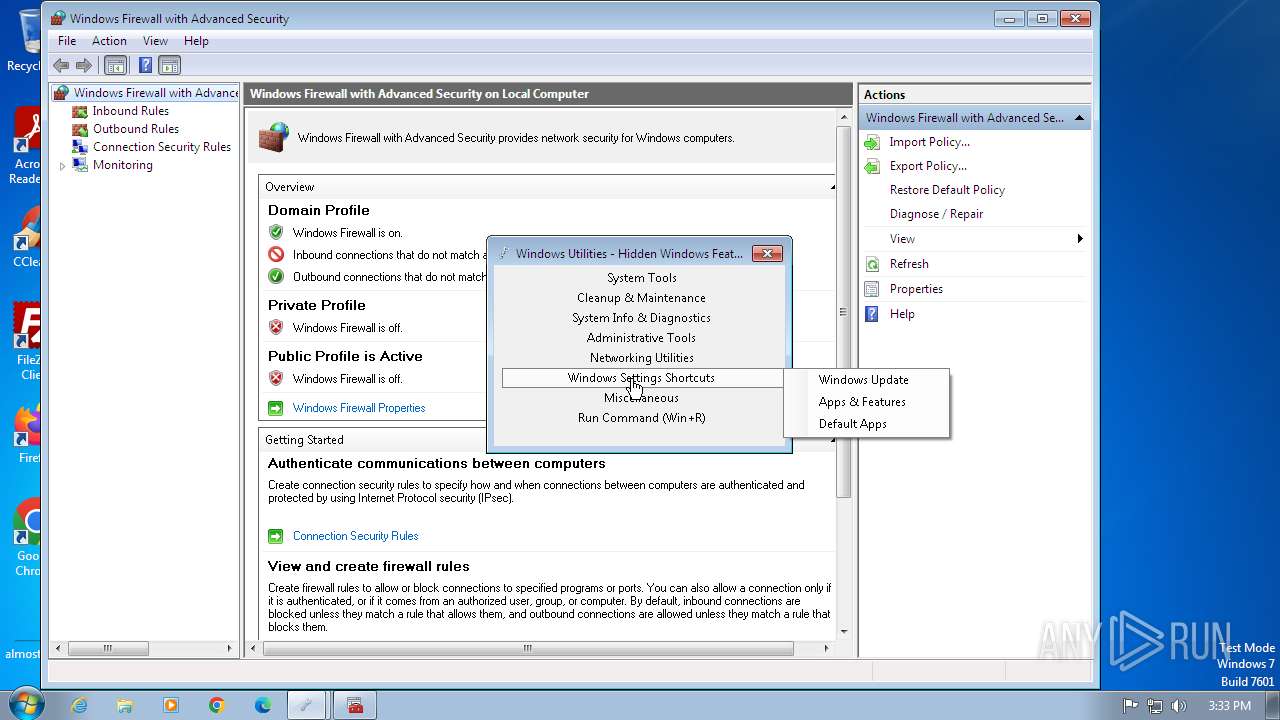Viewport: 1280px width, 720px height.
Task: Toggle the Show/Hide Console Tree toolbar icon
Action: [116, 66]
